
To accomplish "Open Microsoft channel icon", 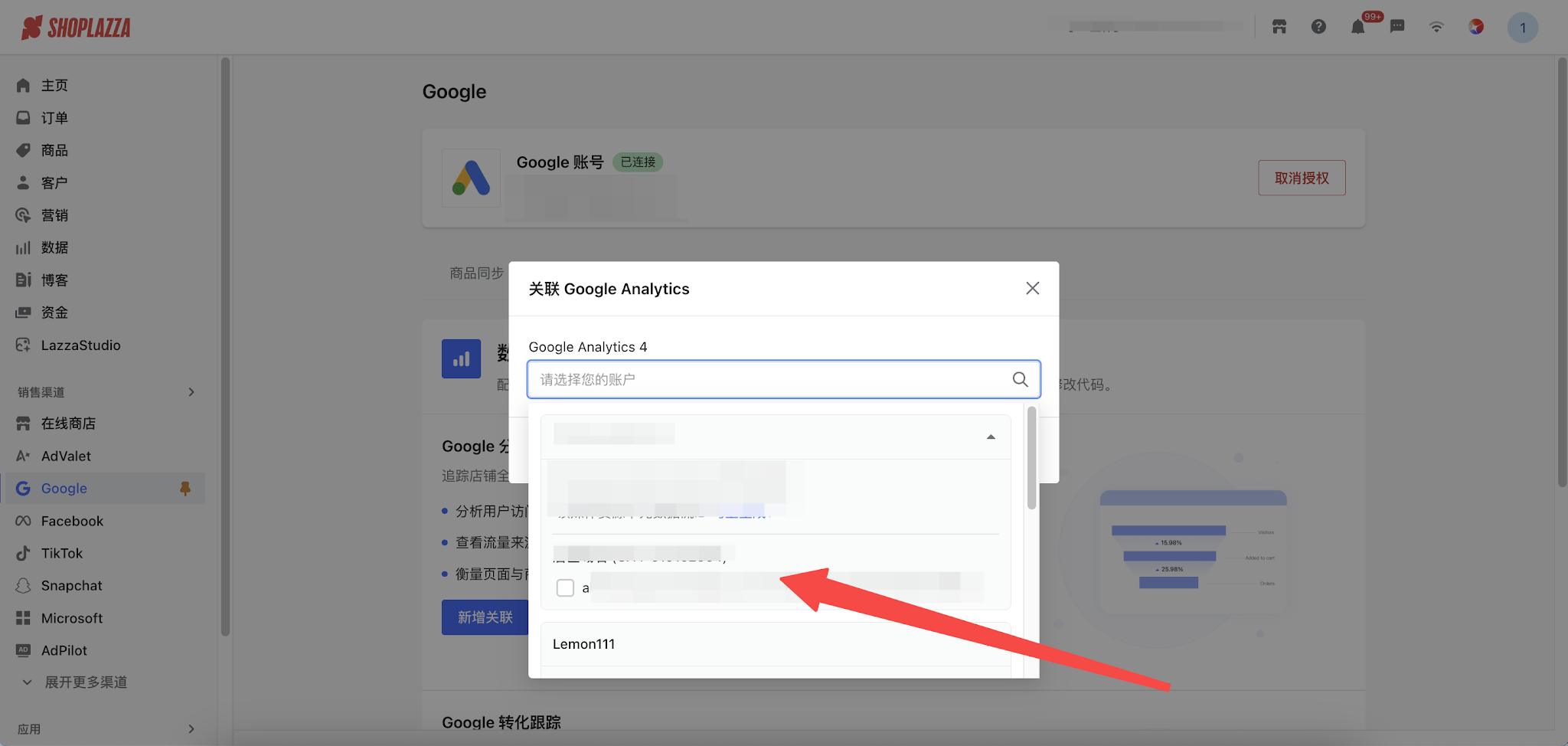I will pyautogui.click(x=23, y=618).
